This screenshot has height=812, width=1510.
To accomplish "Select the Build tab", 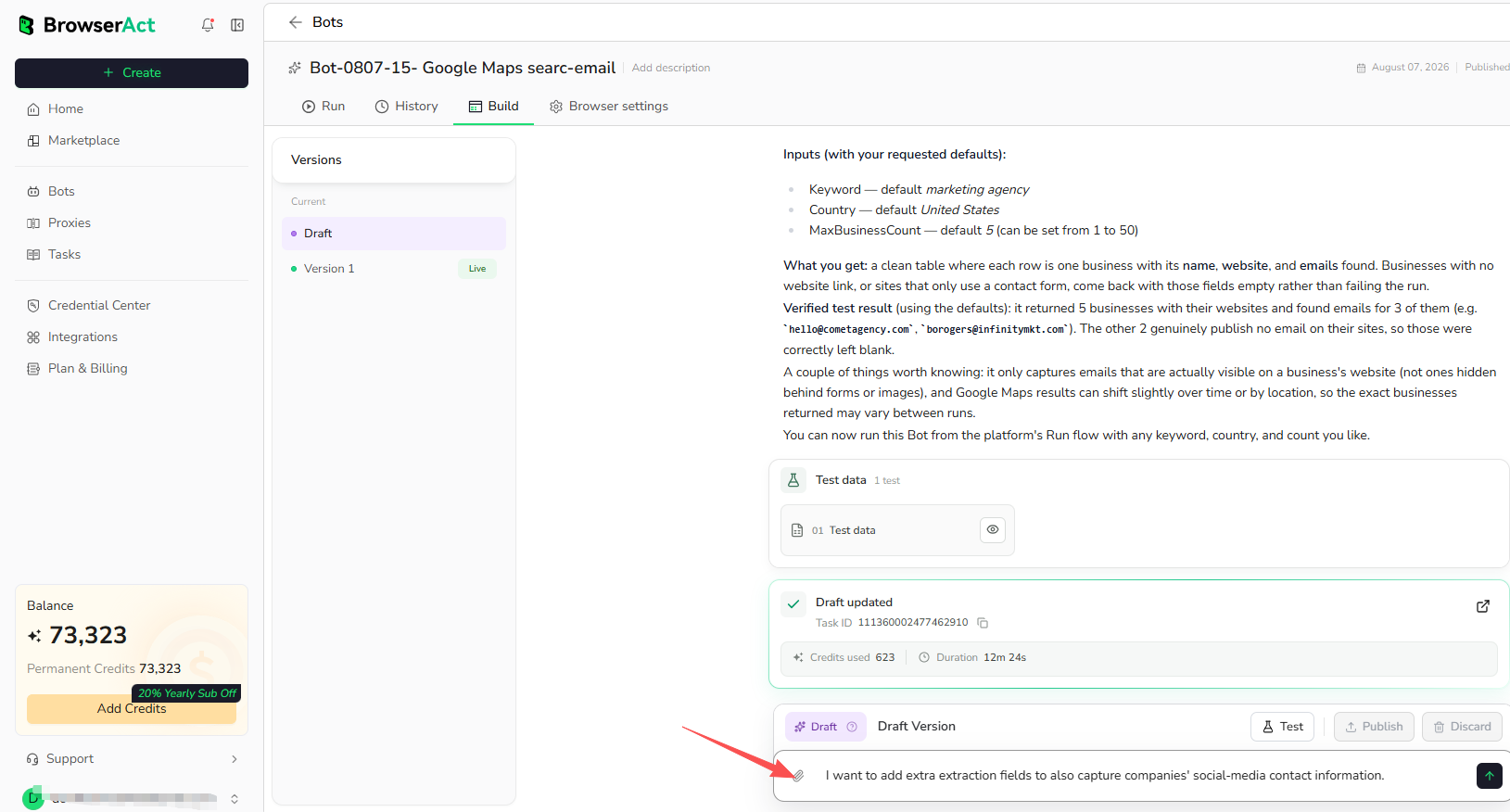I will 493,107.
